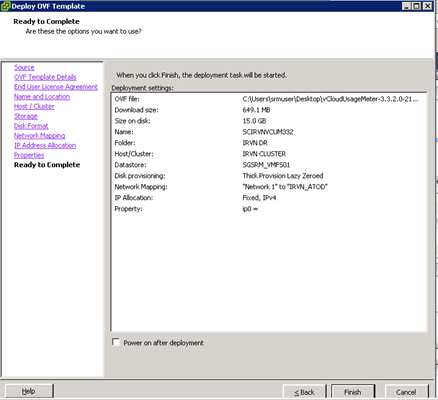
Task: Open Help for this wizard
Action: pos(29,391)
